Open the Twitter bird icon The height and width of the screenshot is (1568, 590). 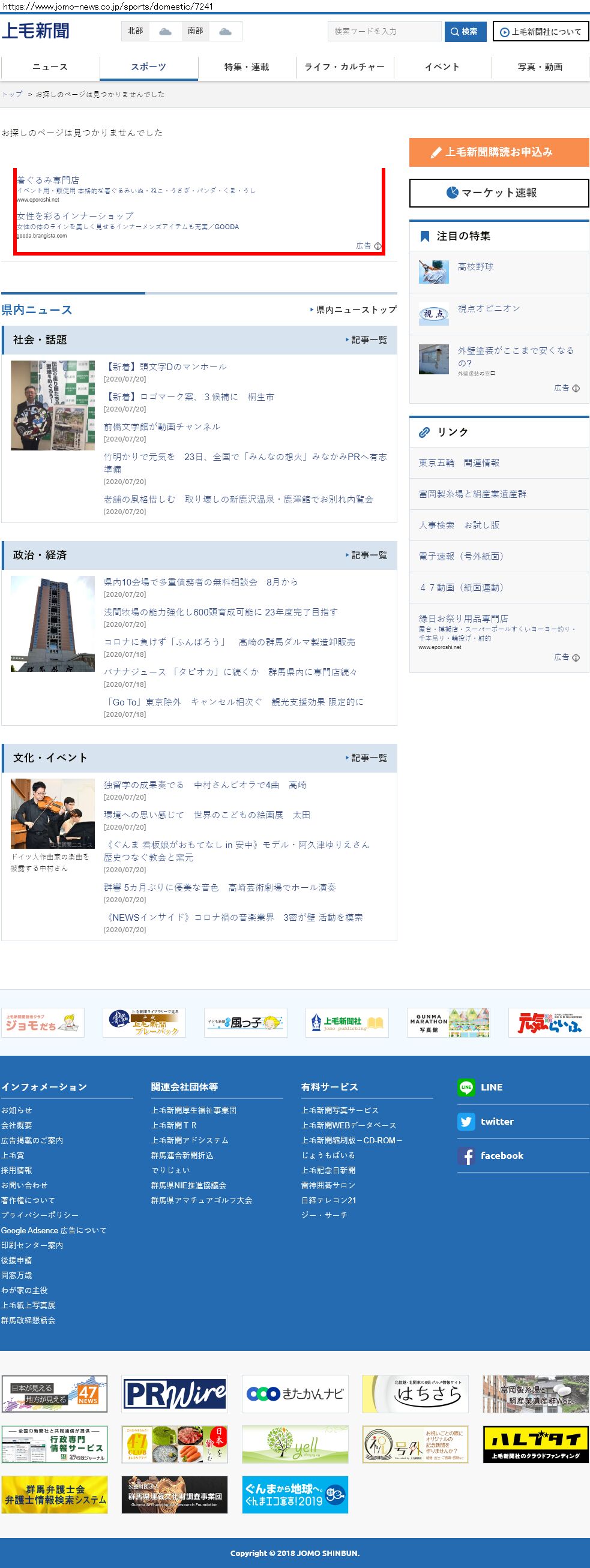(x=466, y=1121)
